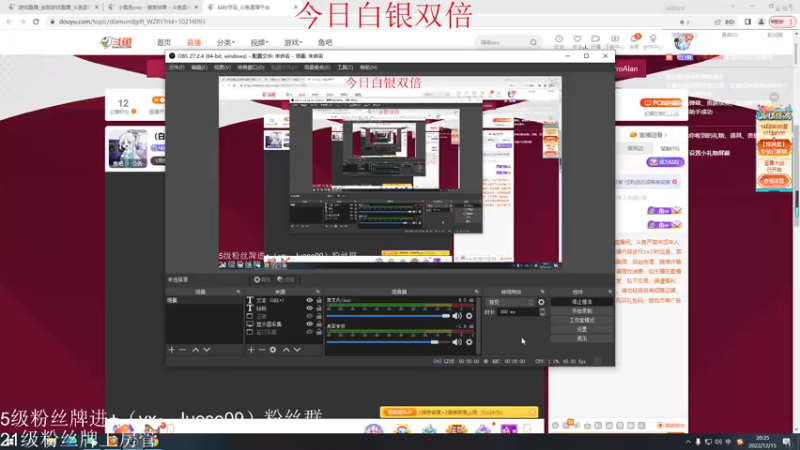
Task: Hide the 钻粉 source via eye icon
Action: pos(309,308)
